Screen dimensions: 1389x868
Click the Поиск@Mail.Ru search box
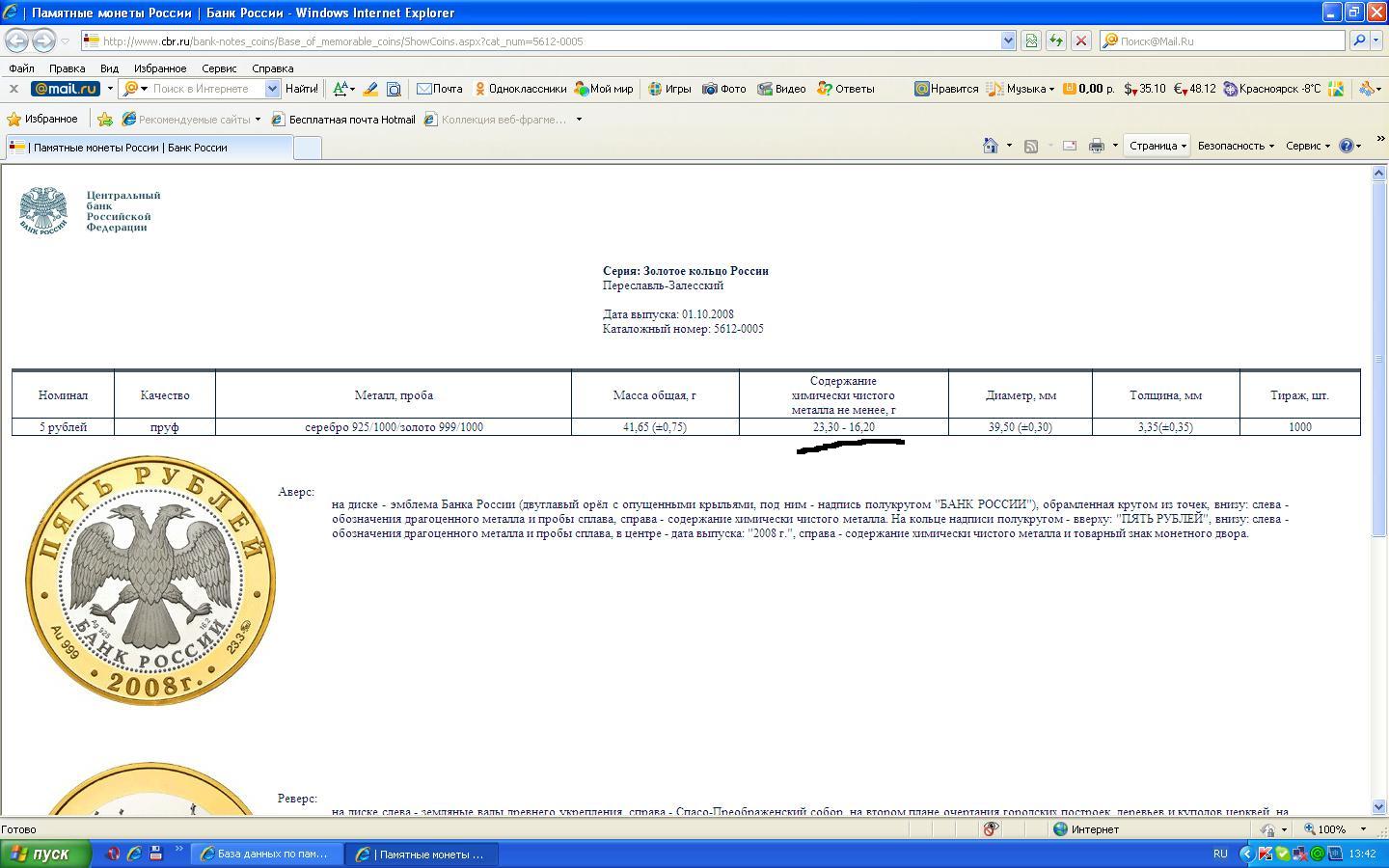1222,41
